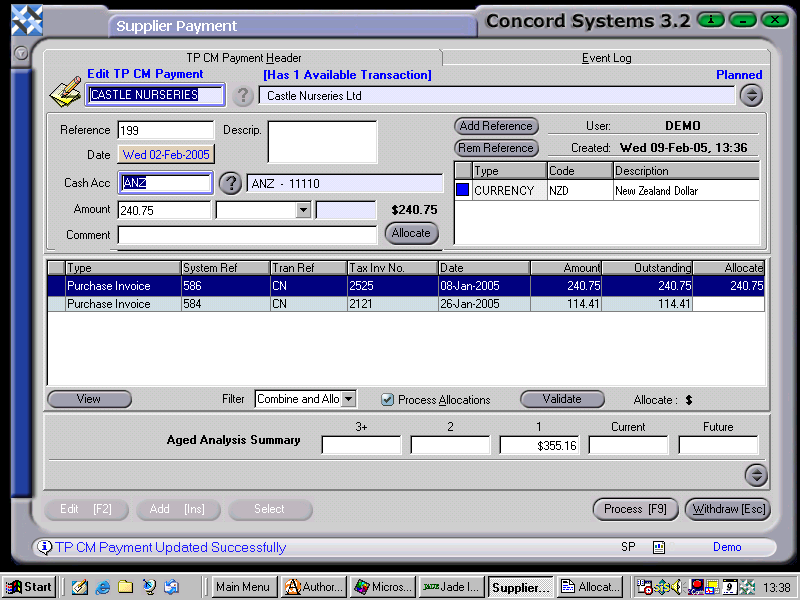The height and width of the screenshot is (600, 800).
Task: Click the document icon beside SP in status bar
Action: pos(657,548)
